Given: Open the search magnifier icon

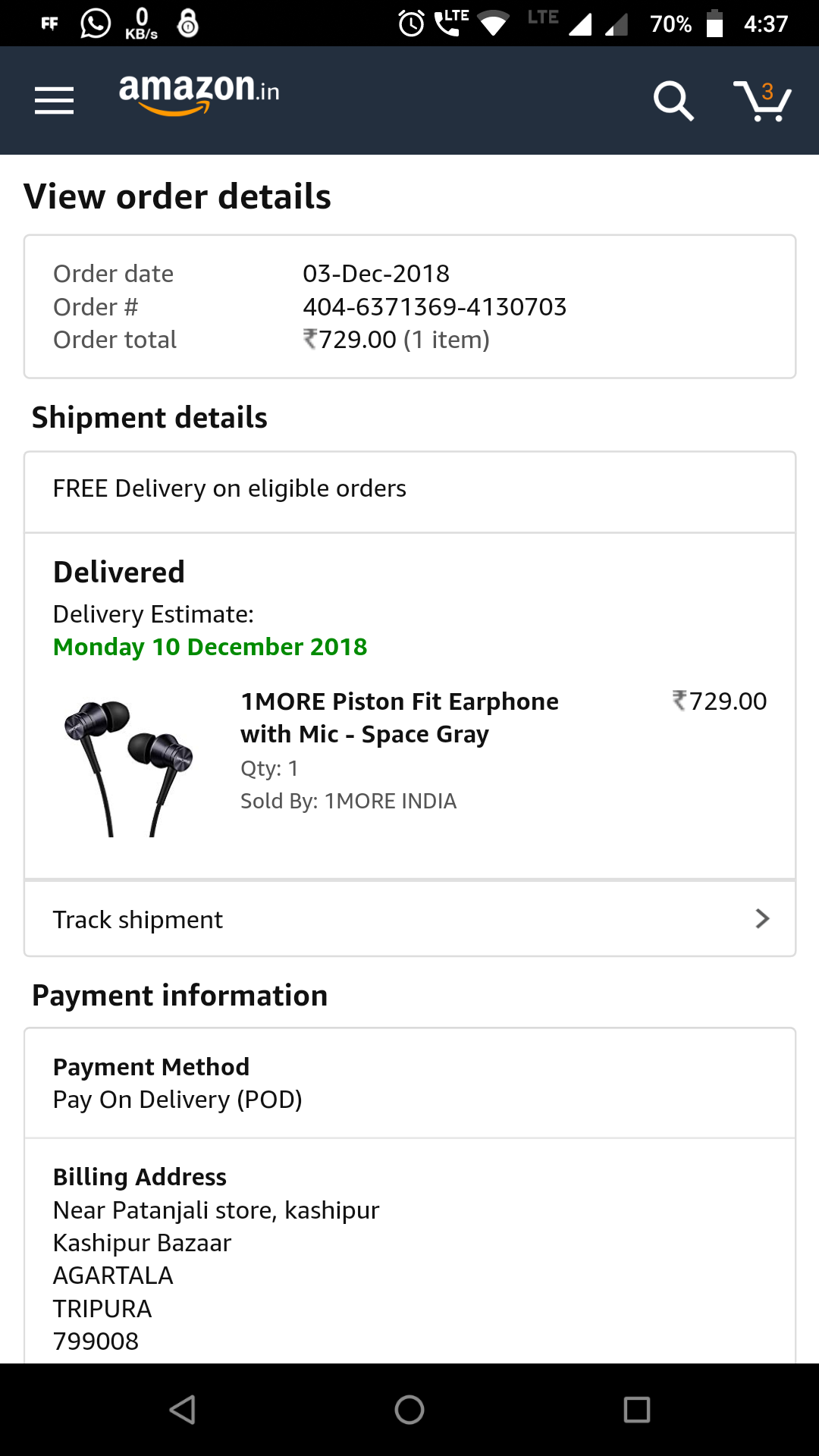Looking at the screenshot, I should [x=673, y=100].
